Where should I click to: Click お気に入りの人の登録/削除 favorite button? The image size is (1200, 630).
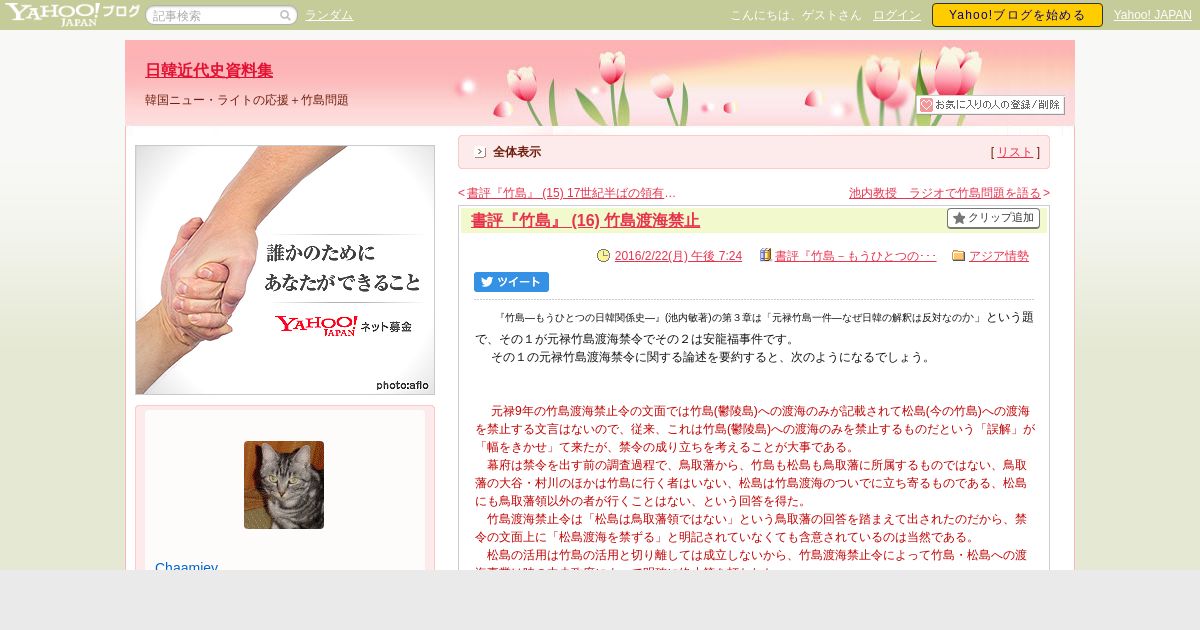point(990,105)
